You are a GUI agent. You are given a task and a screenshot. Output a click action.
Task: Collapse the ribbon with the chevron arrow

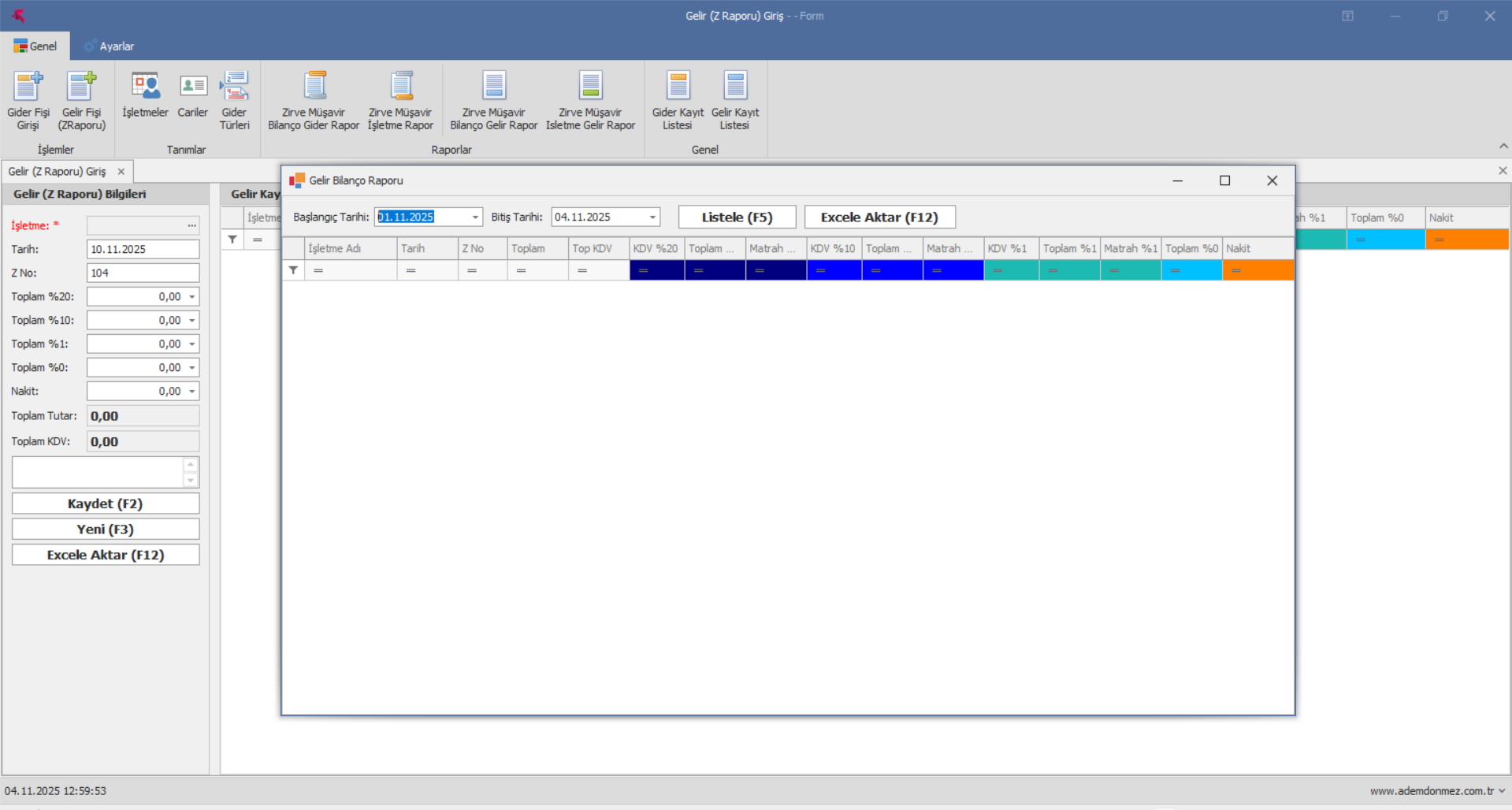[1503, 147]
